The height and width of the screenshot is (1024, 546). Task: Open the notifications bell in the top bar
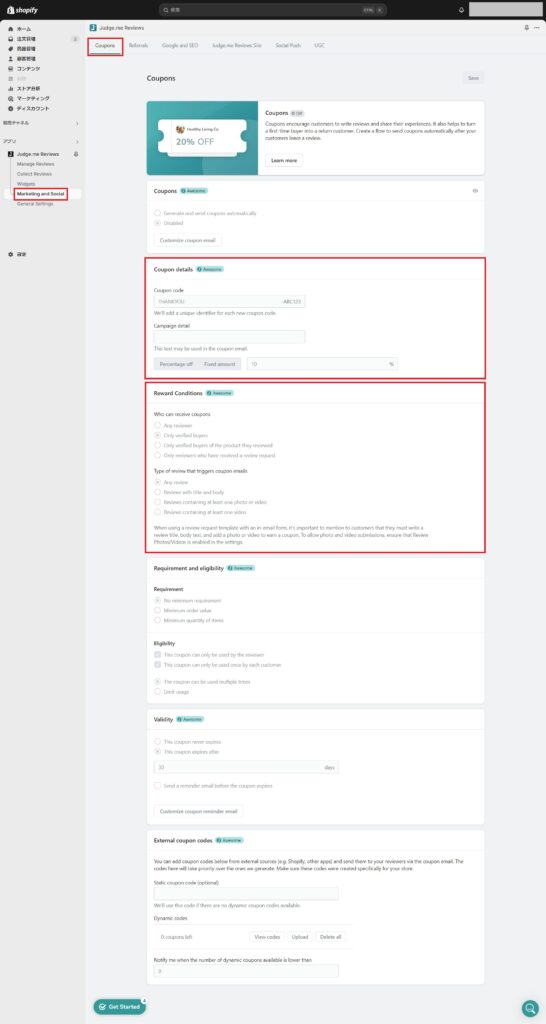(462, 10)
